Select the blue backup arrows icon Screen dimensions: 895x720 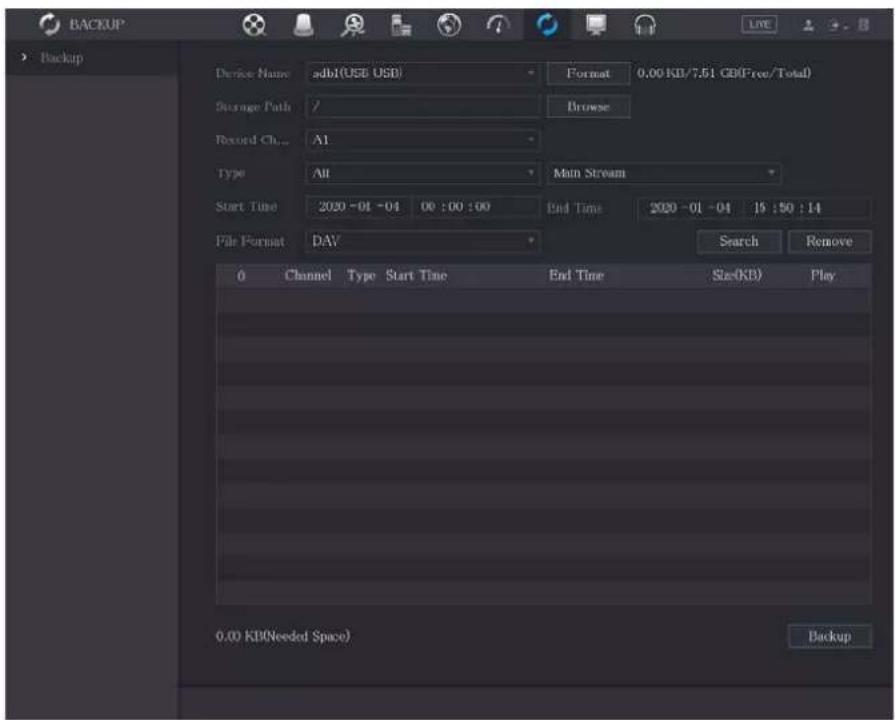tap(547, 25)
